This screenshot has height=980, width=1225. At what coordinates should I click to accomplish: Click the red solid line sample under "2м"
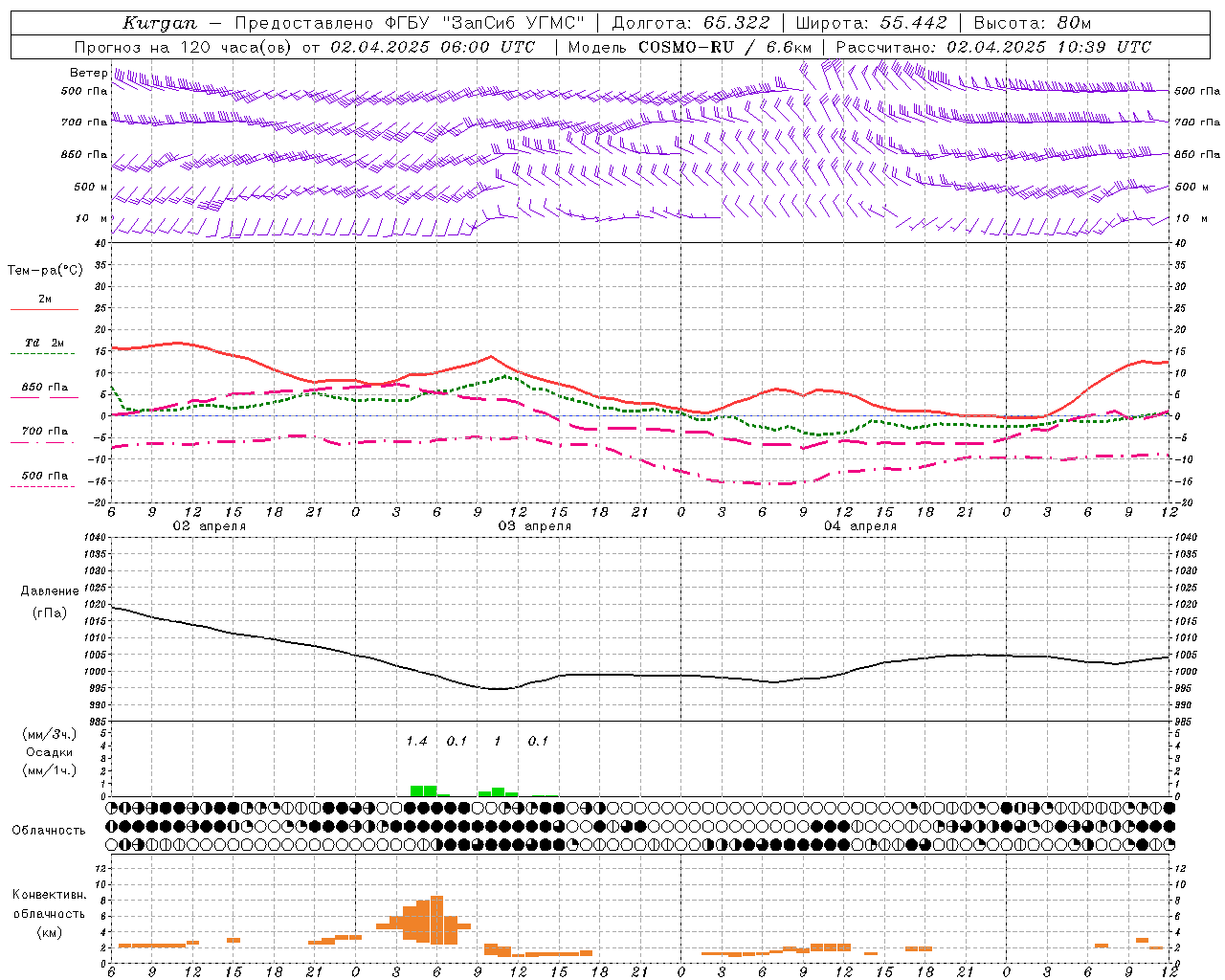44,310
